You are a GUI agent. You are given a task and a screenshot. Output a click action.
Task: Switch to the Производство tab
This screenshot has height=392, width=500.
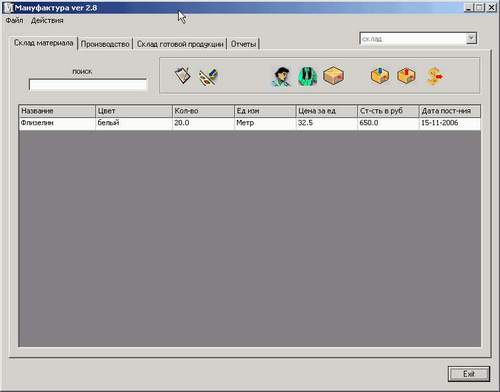[105, 44]
